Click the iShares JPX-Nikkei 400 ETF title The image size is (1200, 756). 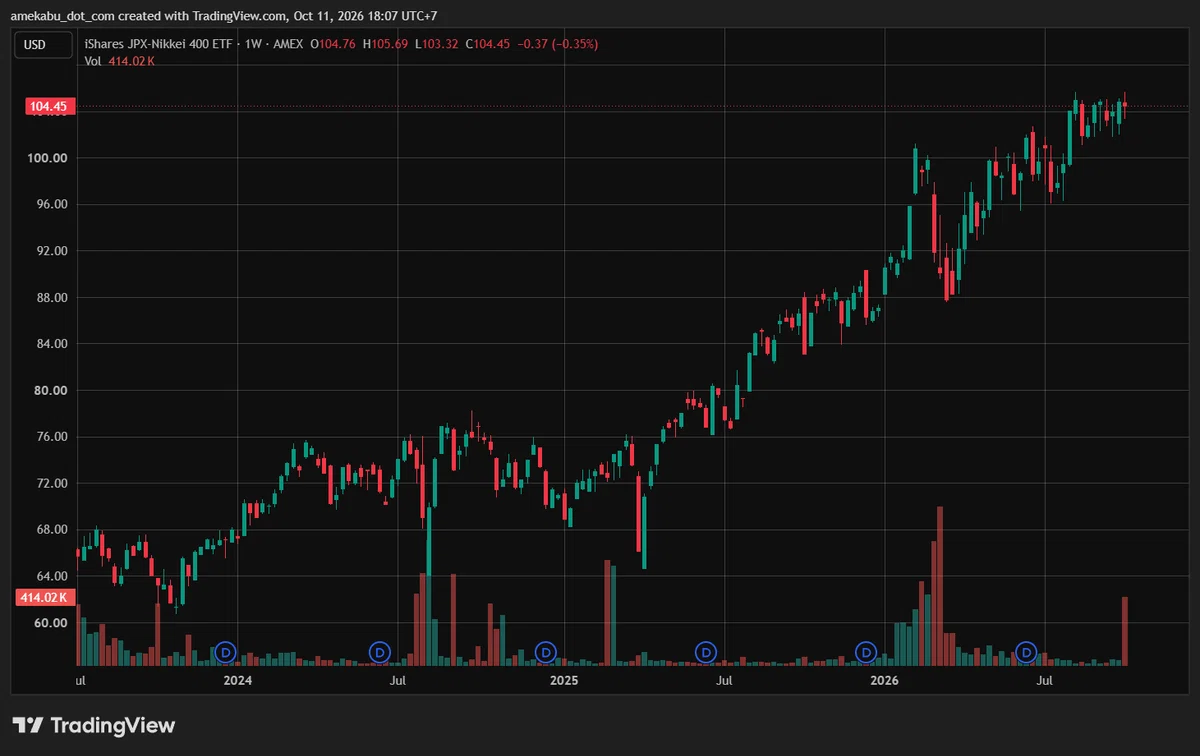(x=158, y=44)
